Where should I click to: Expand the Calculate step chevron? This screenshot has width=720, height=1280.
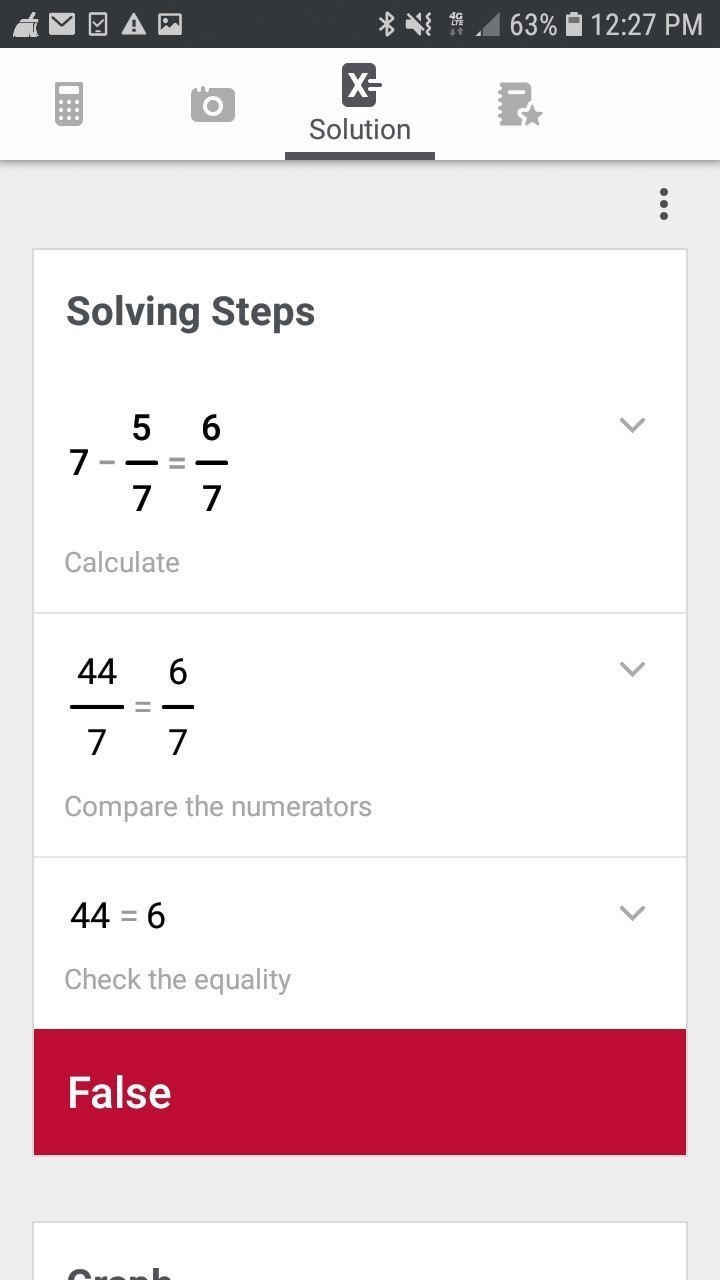[632, 425]
